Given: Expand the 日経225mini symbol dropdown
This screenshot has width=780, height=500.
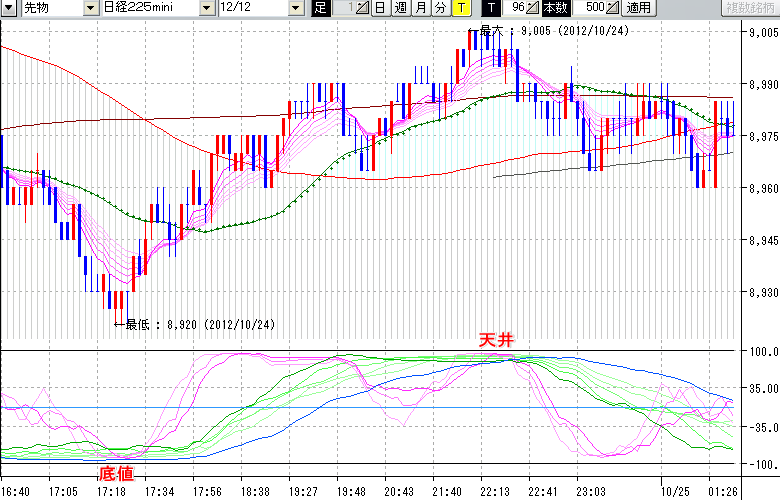Looking at the screenshot, I should click(x=206, y=8).
